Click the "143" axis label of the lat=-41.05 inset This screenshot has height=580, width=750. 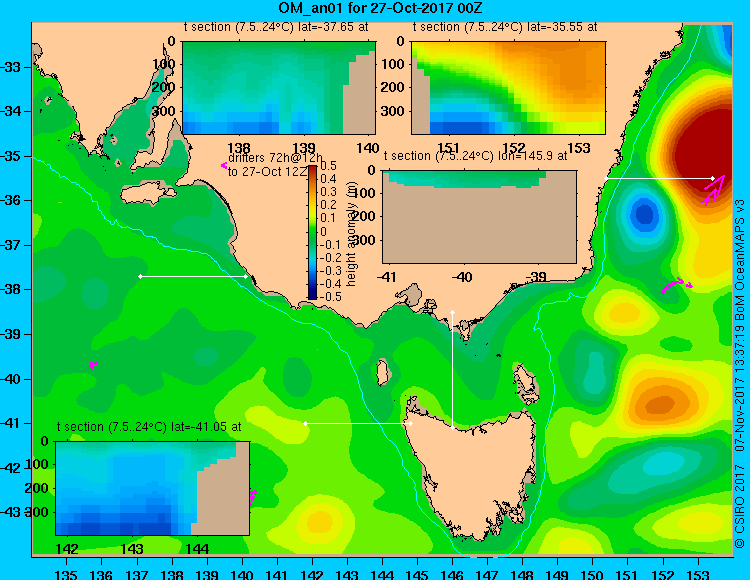[x=132, y=549]
